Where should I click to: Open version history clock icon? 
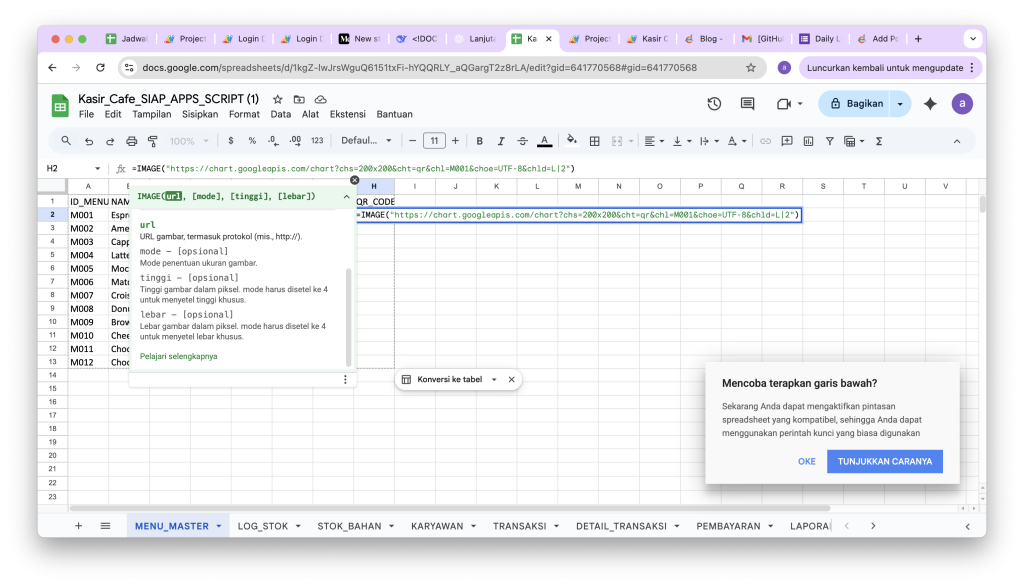(714, 104)
